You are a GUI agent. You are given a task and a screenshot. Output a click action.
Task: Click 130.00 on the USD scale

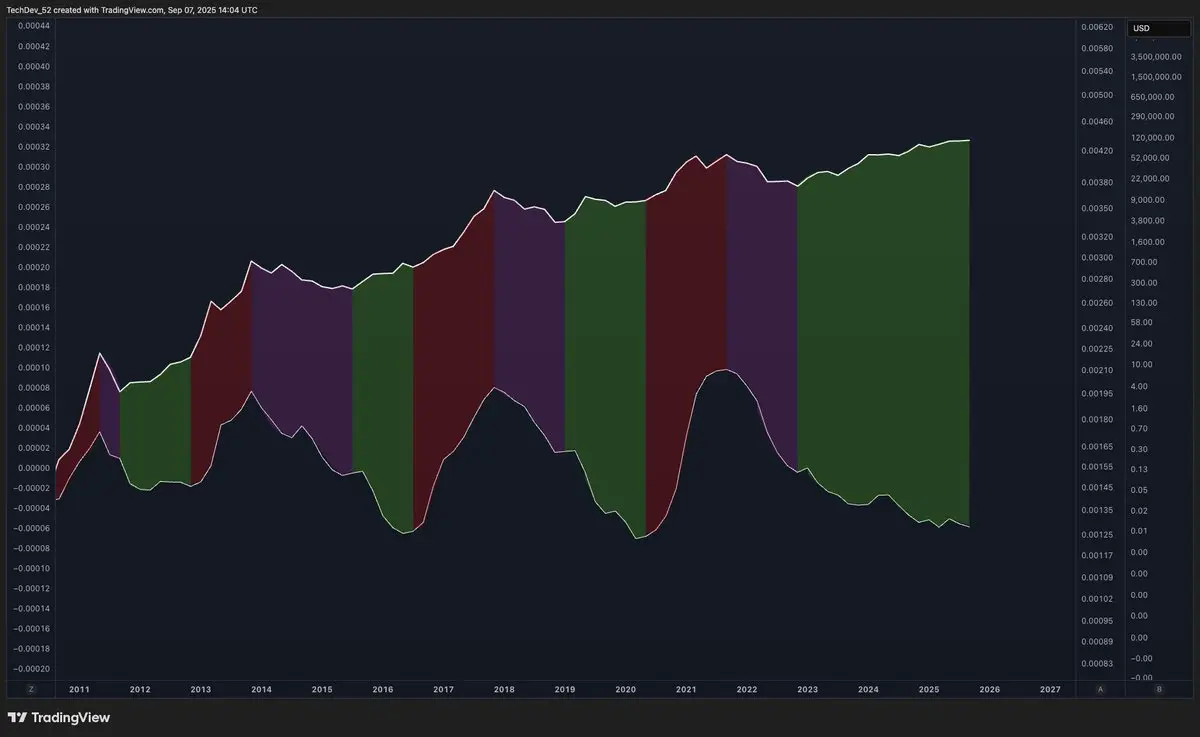pos(1144,302)
